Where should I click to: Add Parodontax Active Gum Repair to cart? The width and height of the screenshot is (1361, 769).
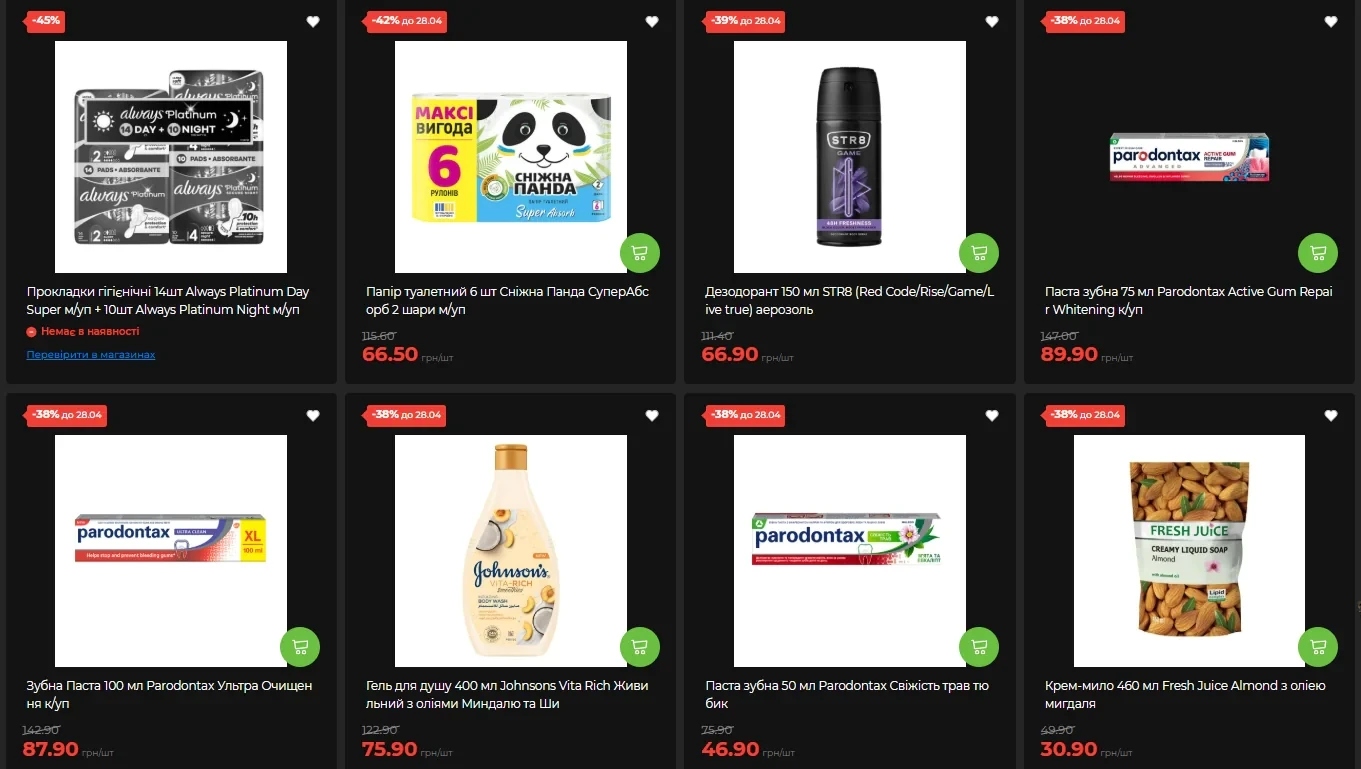1318,253
